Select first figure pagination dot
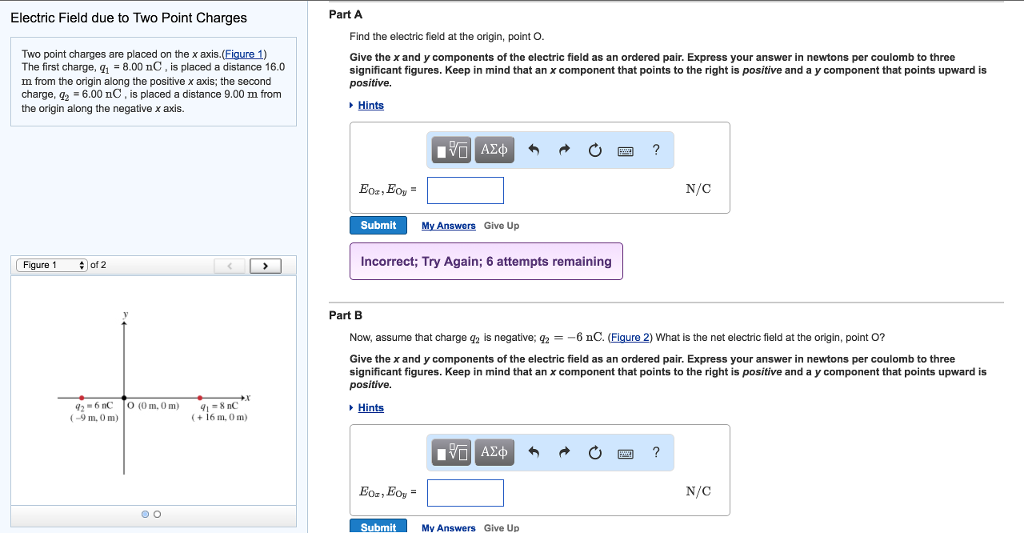This screenshot has height=533, width=1024. tap(145, 515)
